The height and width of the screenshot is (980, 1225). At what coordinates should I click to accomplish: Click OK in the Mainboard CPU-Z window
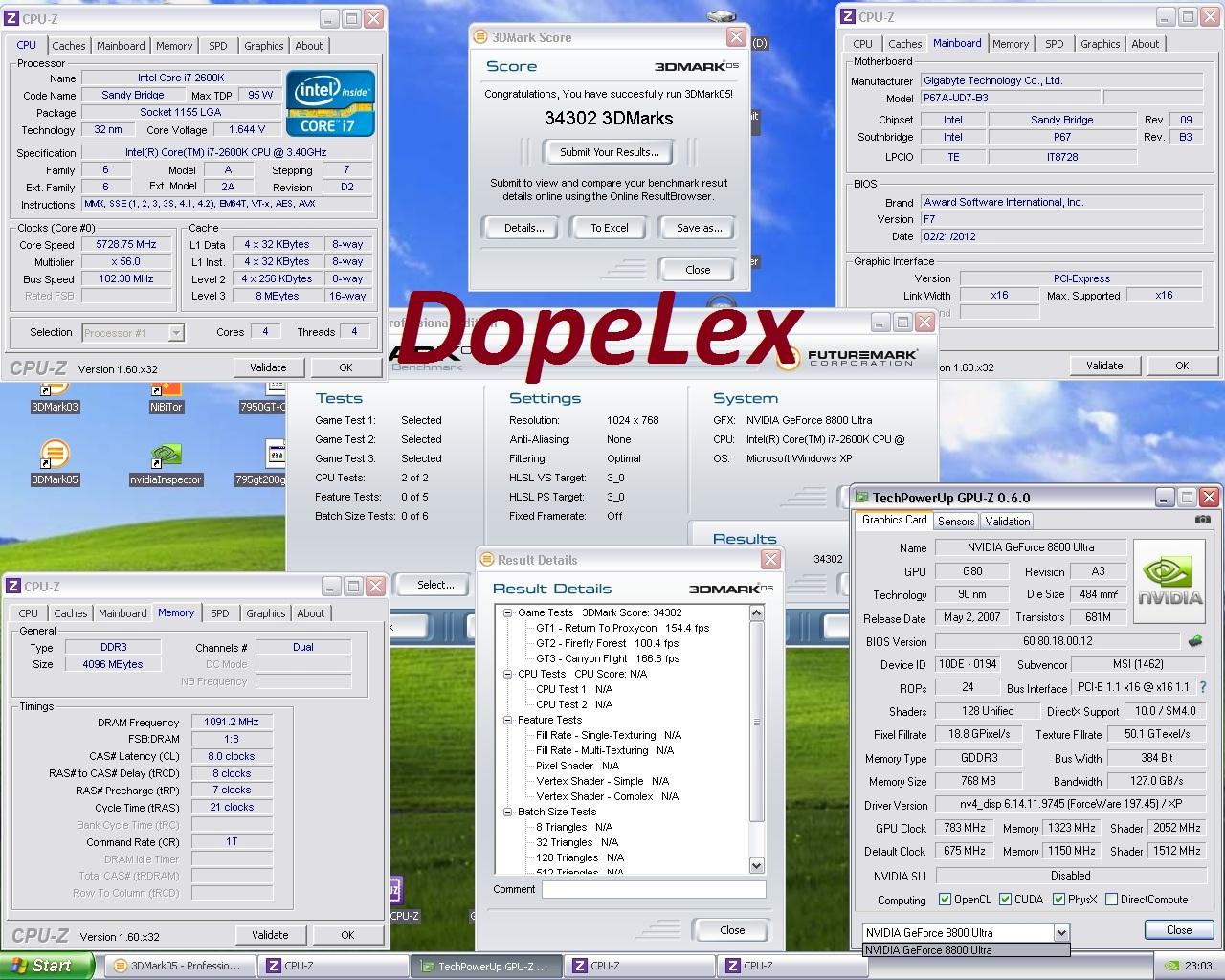(x=1182, y=366)
